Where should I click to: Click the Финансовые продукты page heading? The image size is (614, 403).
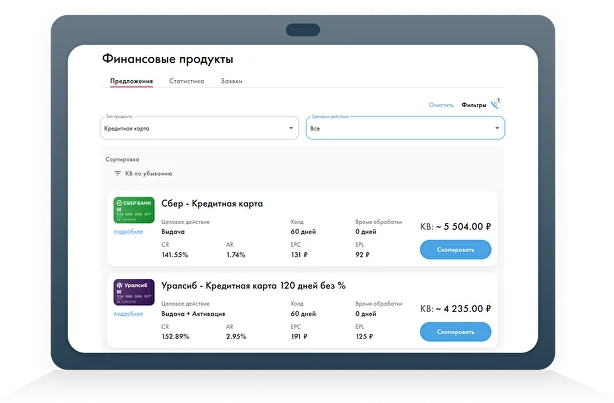click(168, 59)
